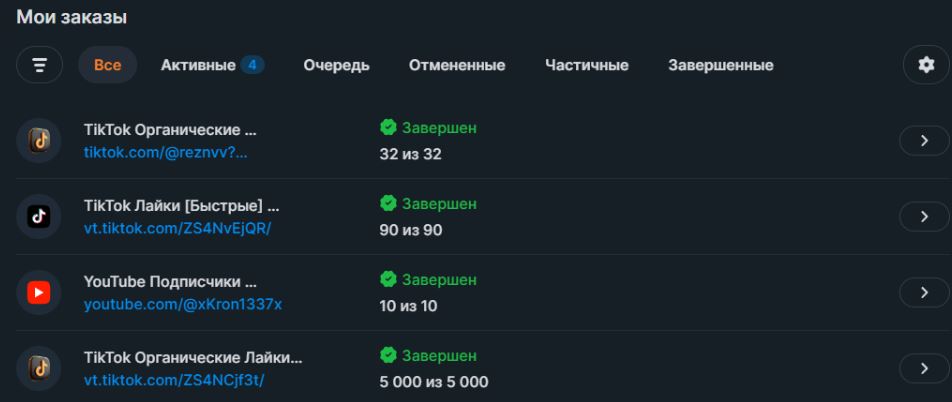
Task: Click green checkmark next to 32 из 32
Action: pyautogui.click(x=388, y=128)
